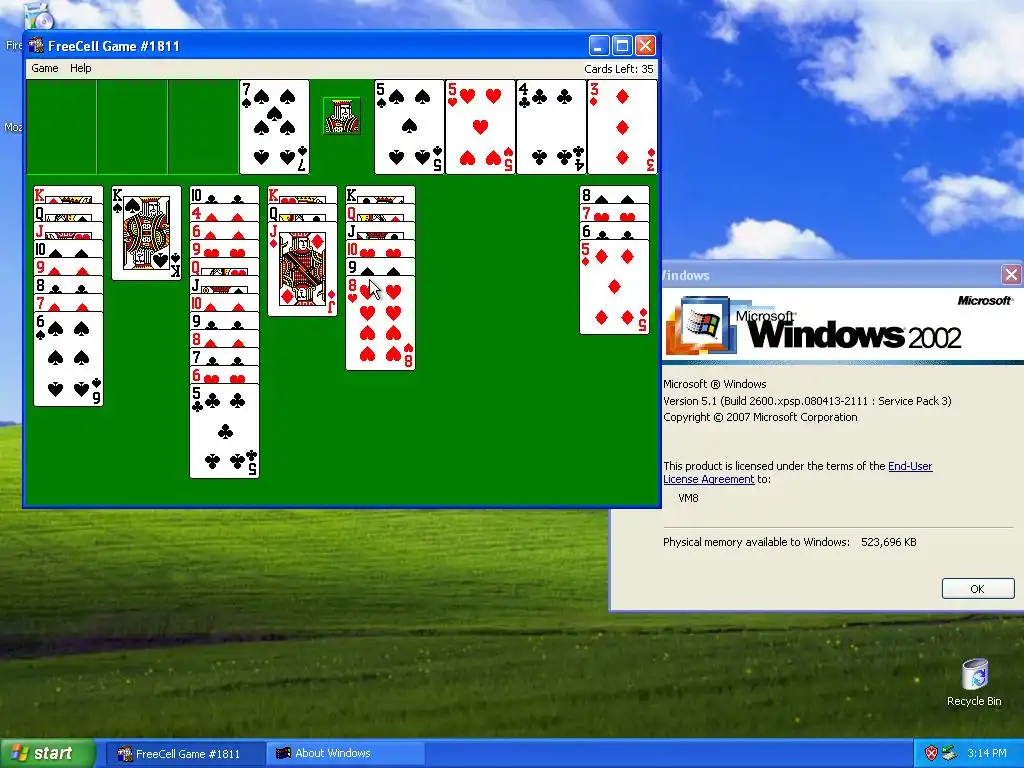Image resolution: width=1024 pixels, height=768 pixels.
Task: Switch to the FreeCell Game #1811 taskbar button
Action: coord(185,754)
